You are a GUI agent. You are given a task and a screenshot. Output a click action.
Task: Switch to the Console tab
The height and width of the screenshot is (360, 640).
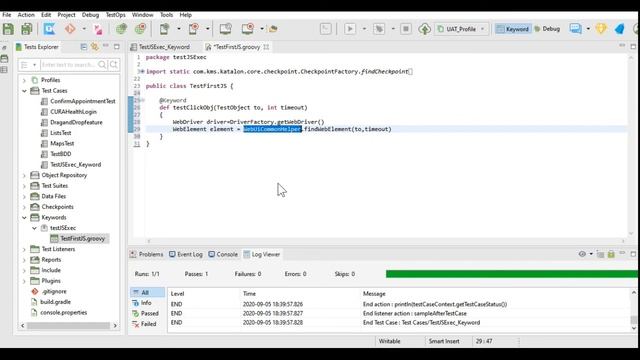pyautogui.click(x=223, y=254)
